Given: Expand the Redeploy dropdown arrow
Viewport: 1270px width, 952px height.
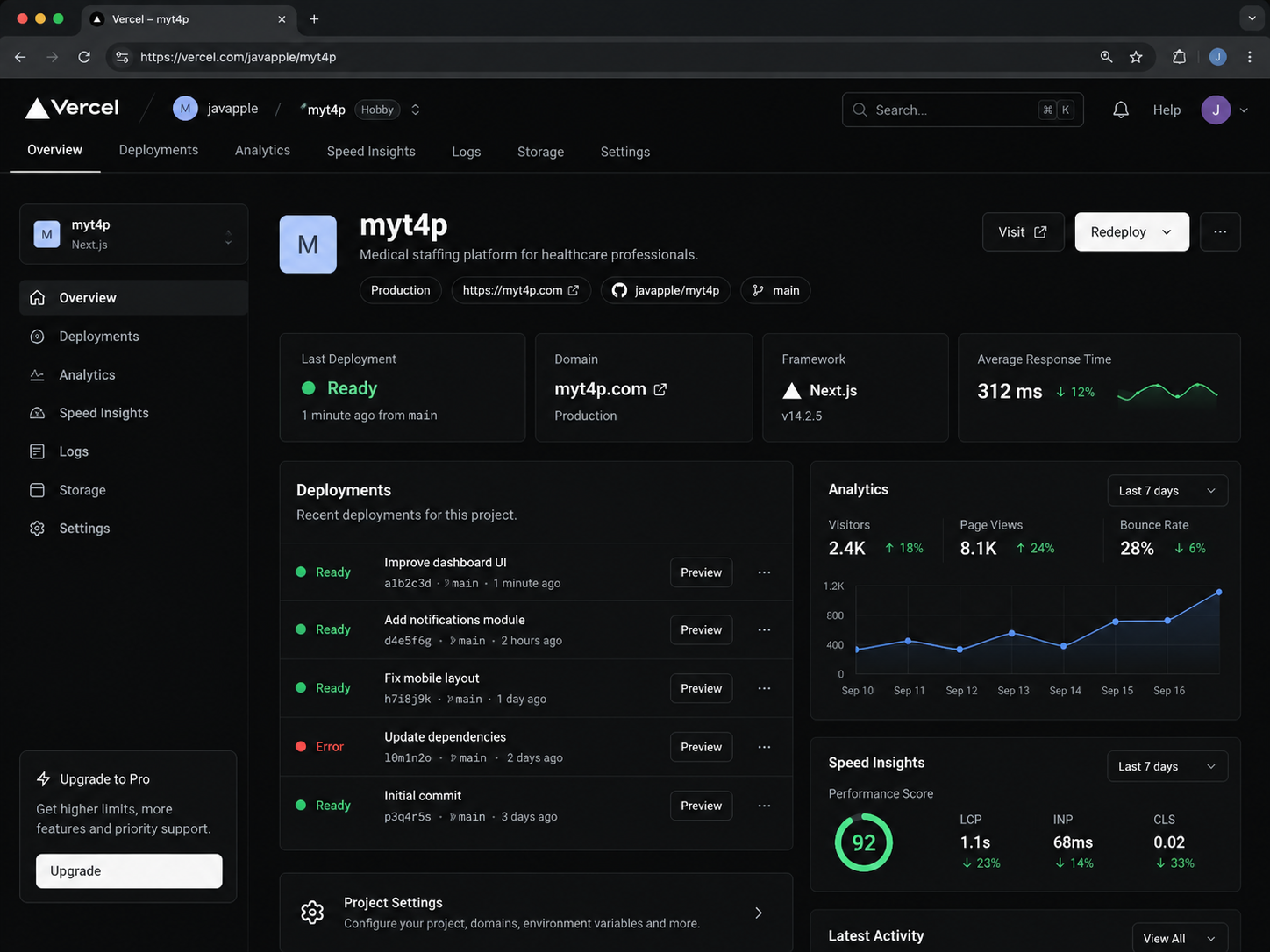Looking at the screenshot, I should (x=1167, y=232).
